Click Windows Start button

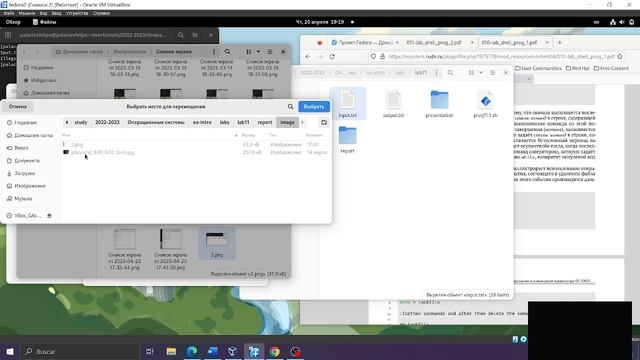[x=10, y=351]
